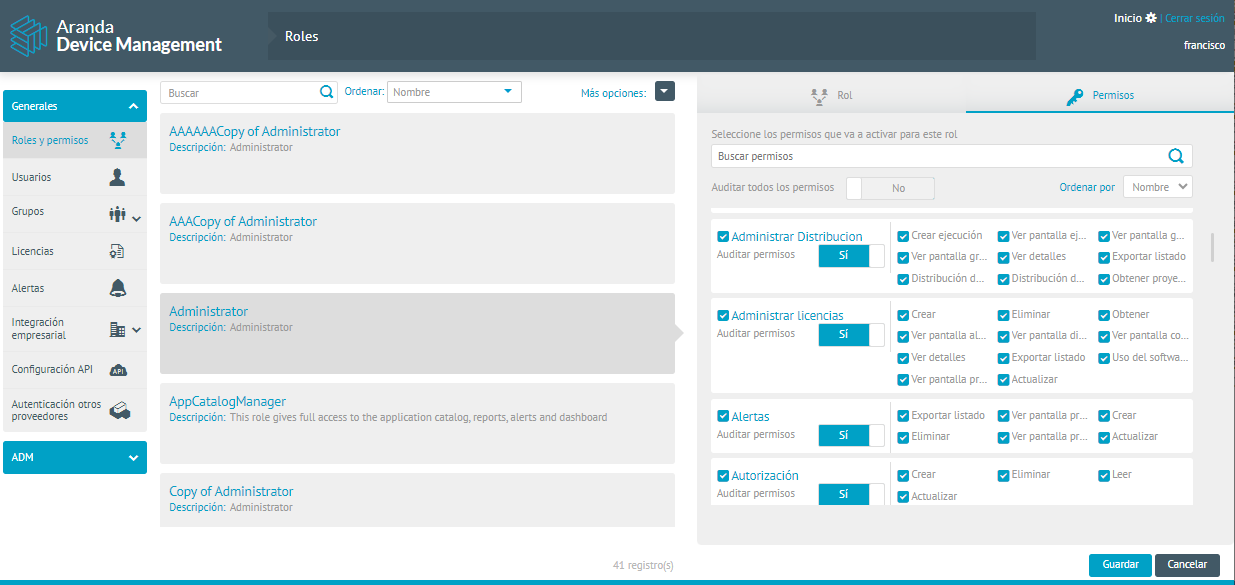1235x585 pixels.
Task: Expand the ADM section
Action: click(75, 457)
